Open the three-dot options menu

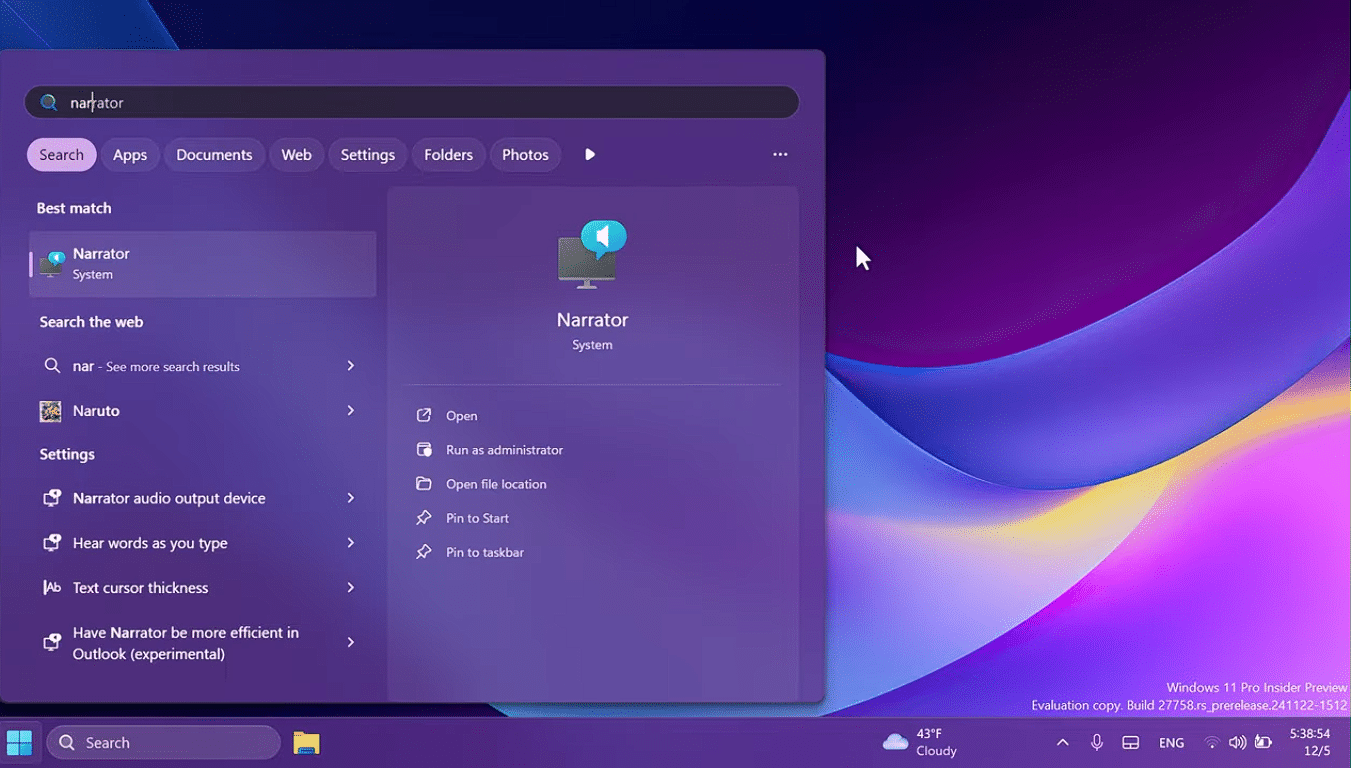[x=780, y=155]
